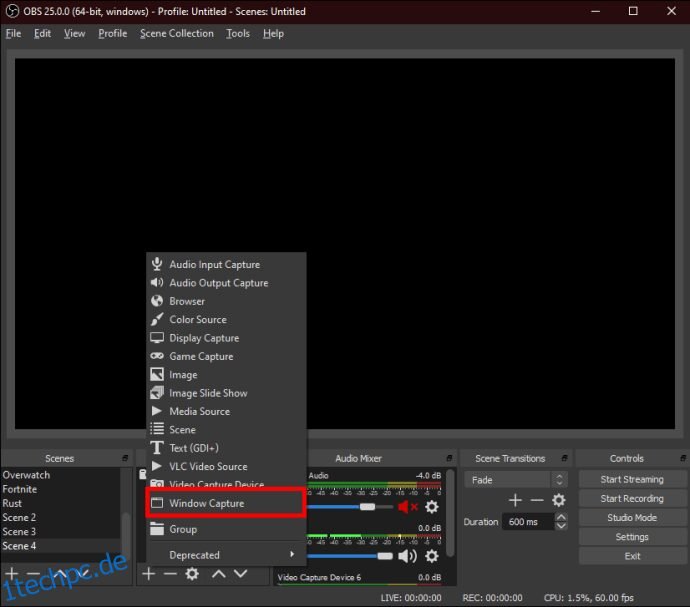This screenshot has height=607, width=690.
Task: Mute the second audio channel speaker
Action: tap(407, 556)
